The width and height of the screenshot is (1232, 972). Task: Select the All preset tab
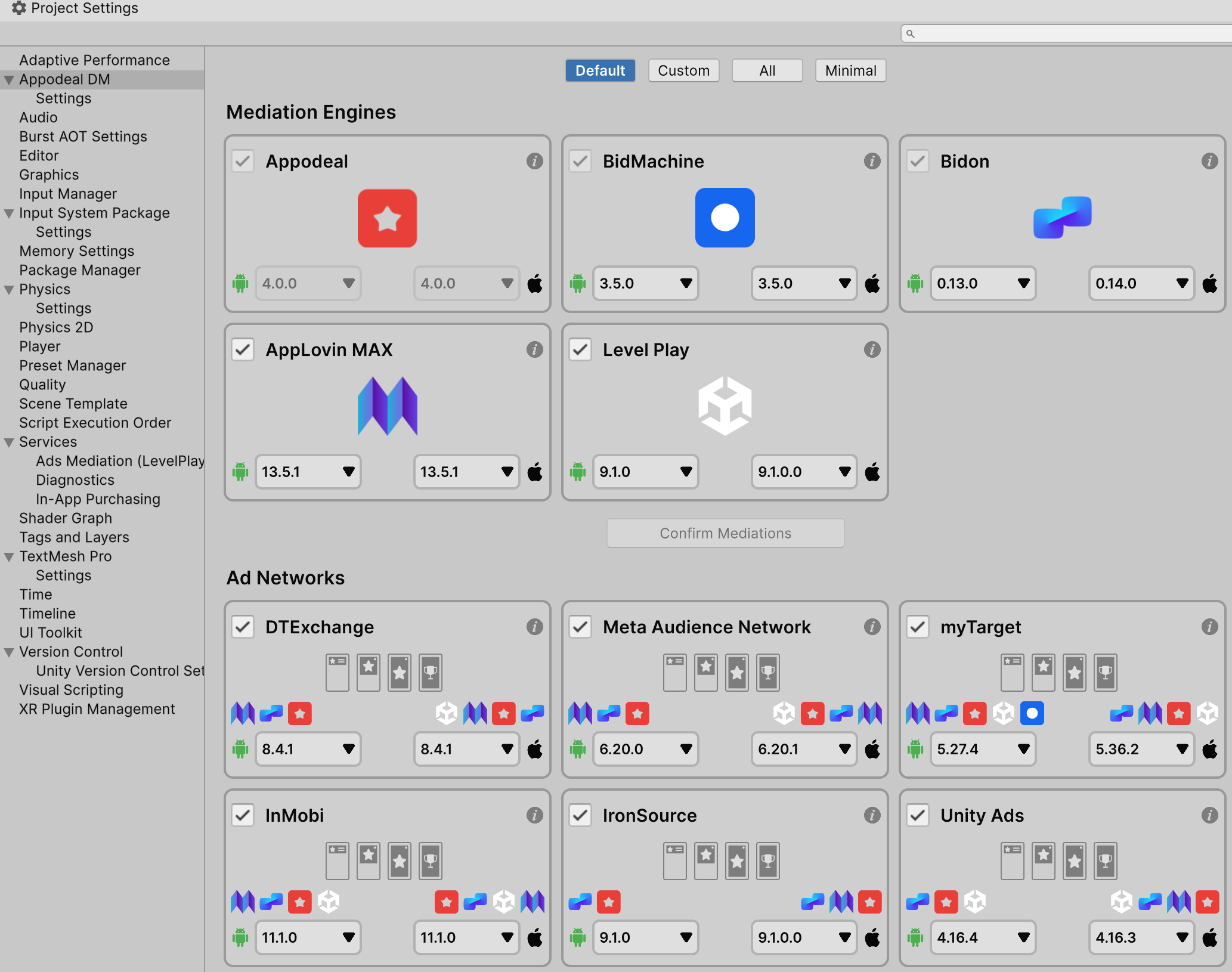click(x=767, y=70)
